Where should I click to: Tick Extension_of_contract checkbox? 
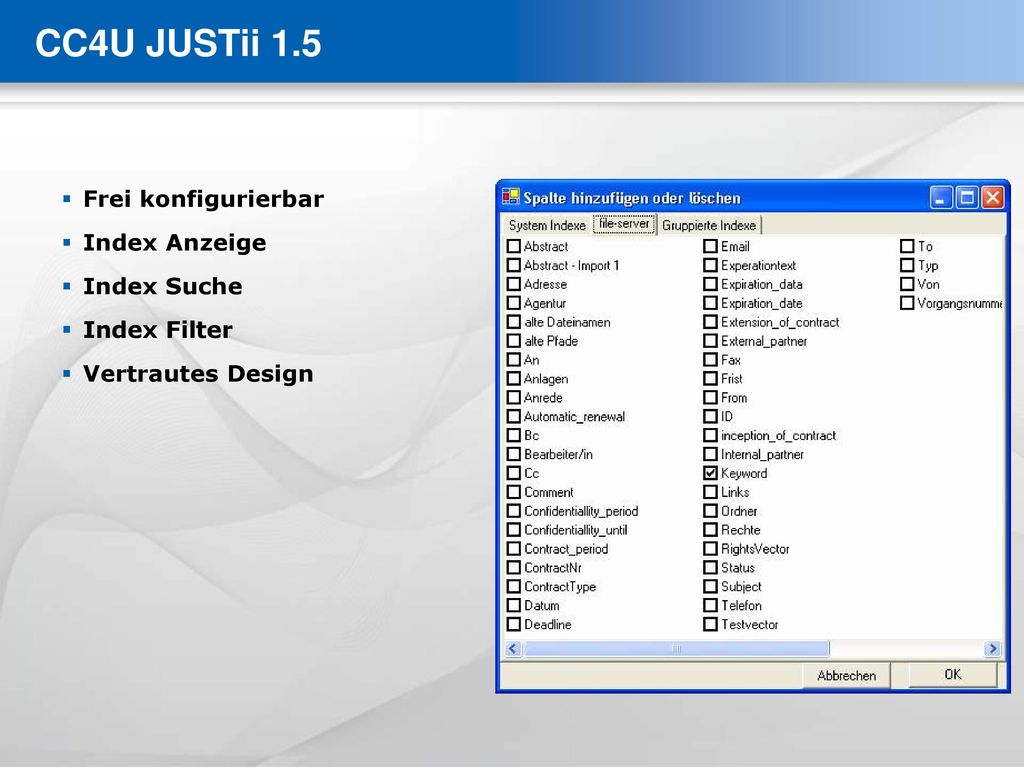[711, 322]
